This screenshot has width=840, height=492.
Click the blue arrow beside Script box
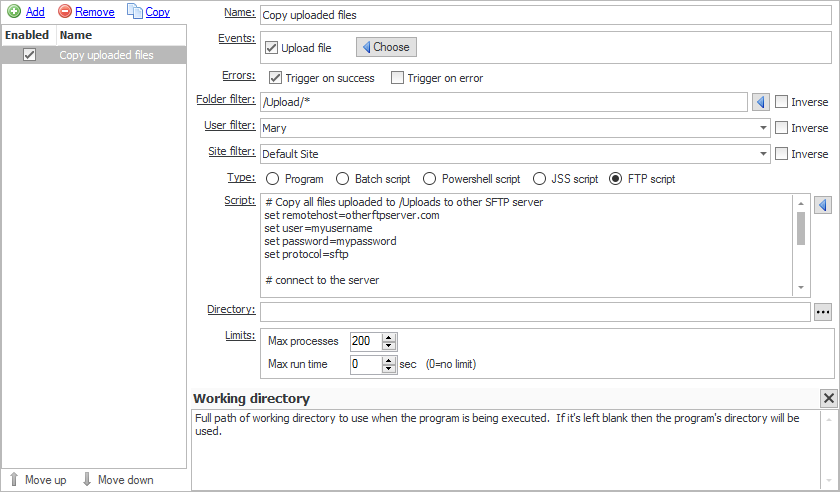[824, 205]
